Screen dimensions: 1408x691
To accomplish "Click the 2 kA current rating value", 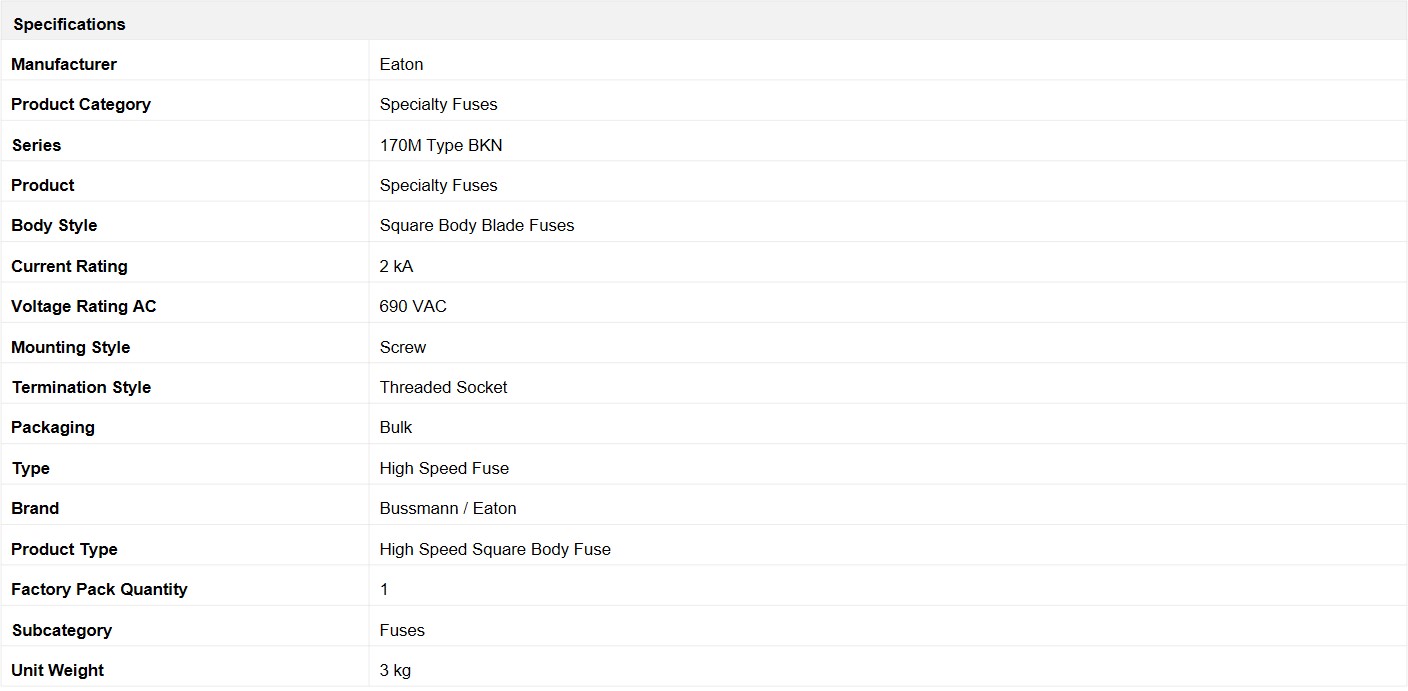I will coord(396,266).
